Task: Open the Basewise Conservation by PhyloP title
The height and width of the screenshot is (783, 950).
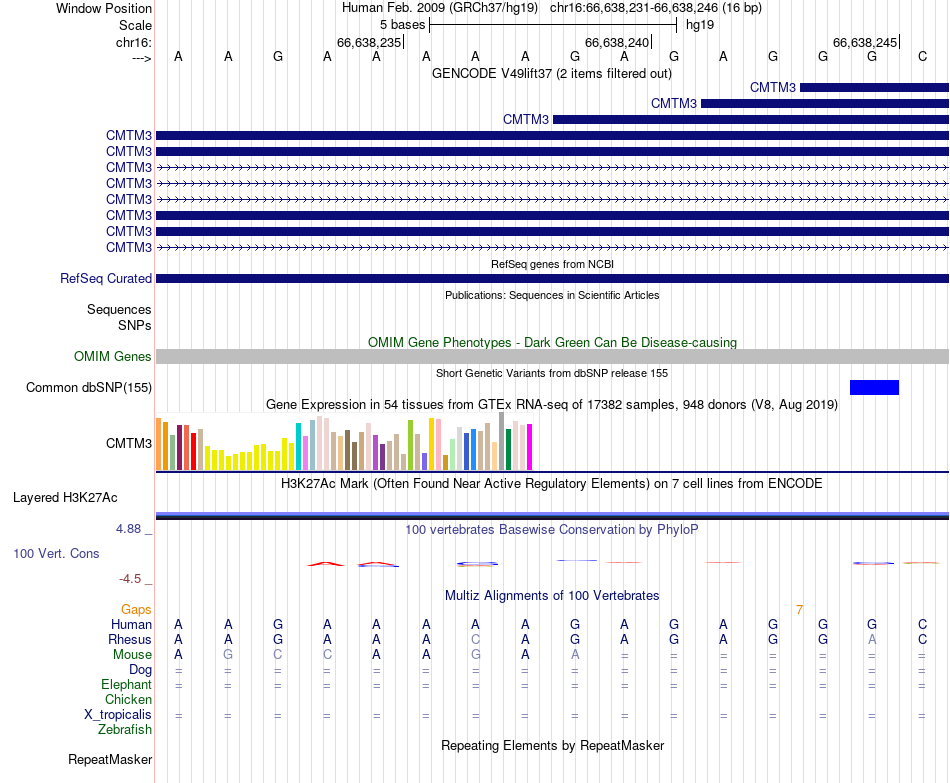Action: pyautogui.click(x=552, y=530)
